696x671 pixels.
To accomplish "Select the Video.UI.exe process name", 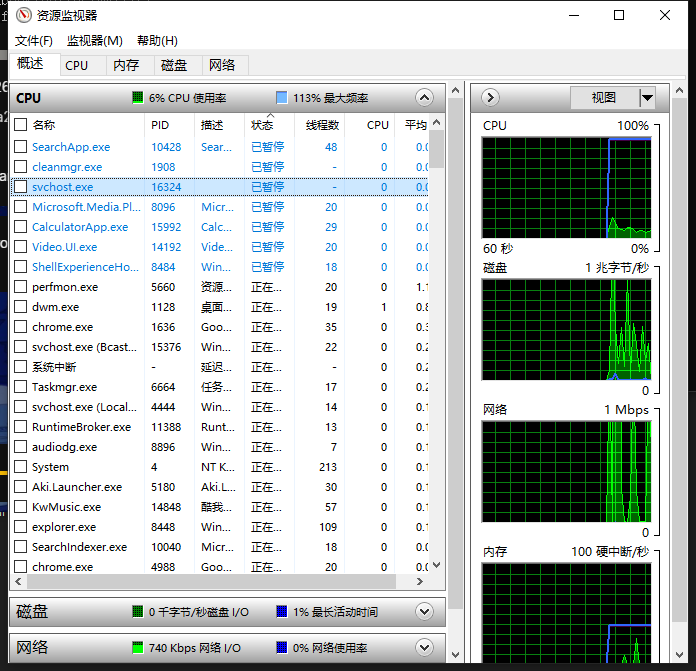I will 64,247.
